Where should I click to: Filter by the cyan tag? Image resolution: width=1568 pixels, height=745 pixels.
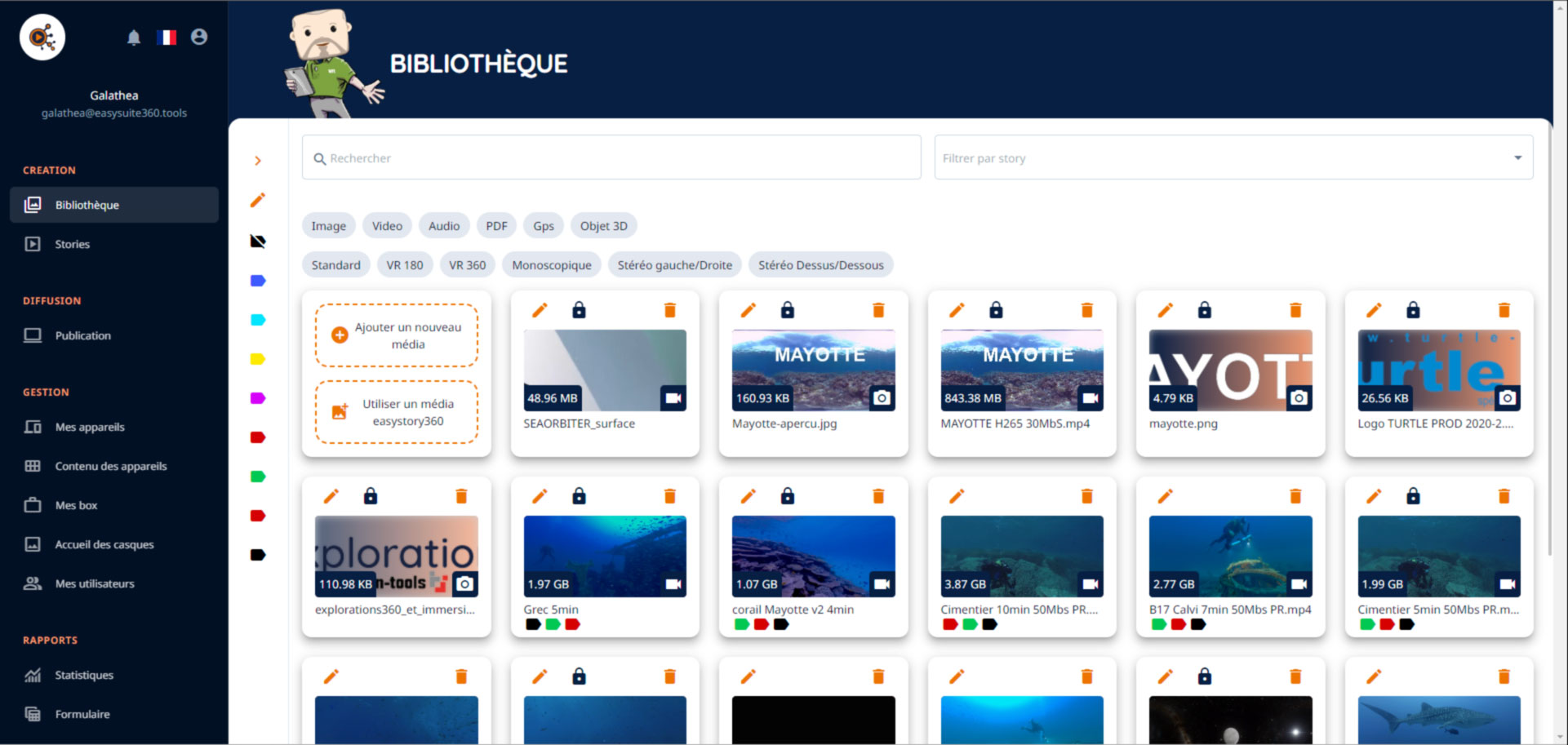pyautogui.click(x=258, y=320)
